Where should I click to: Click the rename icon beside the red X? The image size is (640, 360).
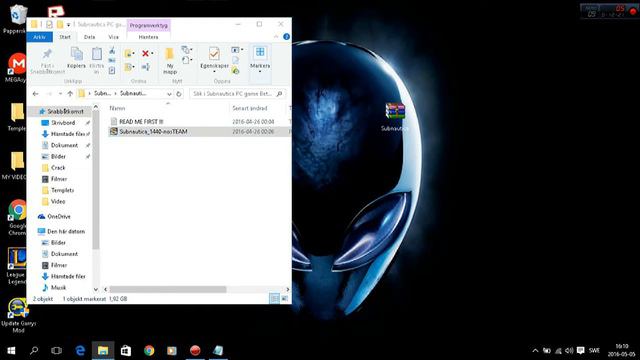click(146, 67)
